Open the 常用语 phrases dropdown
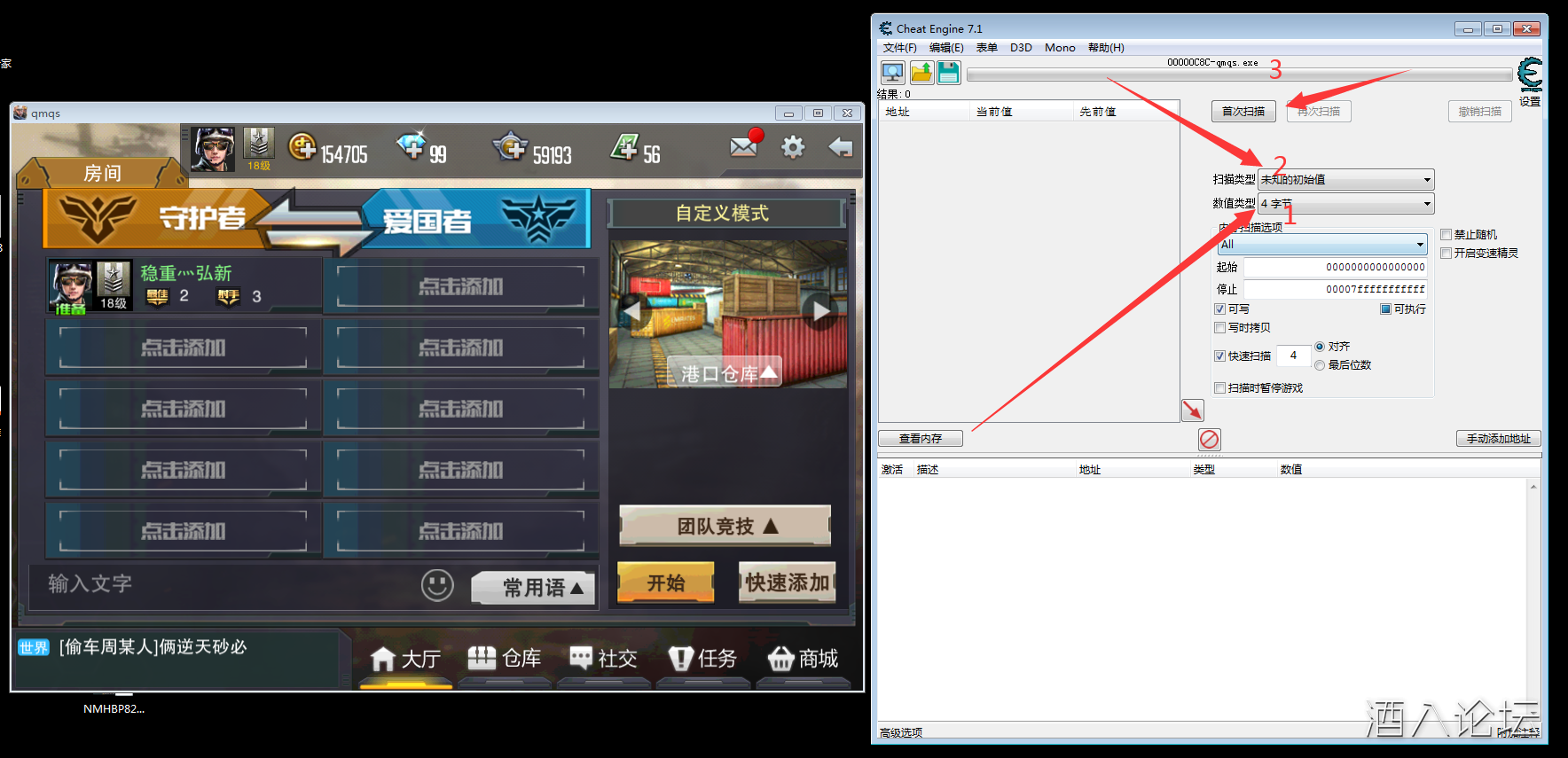The width and height of the screenshot is (1568, 758). pyautogui.click(x=533, y=588)
